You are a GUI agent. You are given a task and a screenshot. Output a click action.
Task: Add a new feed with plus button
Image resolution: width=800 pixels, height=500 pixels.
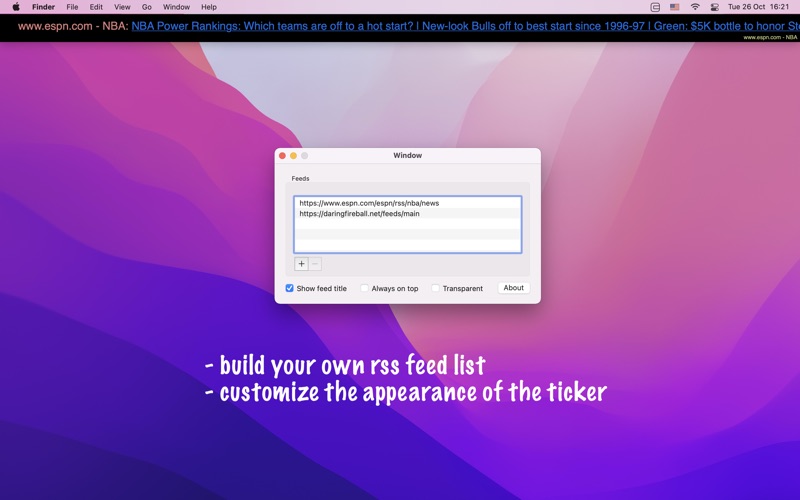(302, 264)
